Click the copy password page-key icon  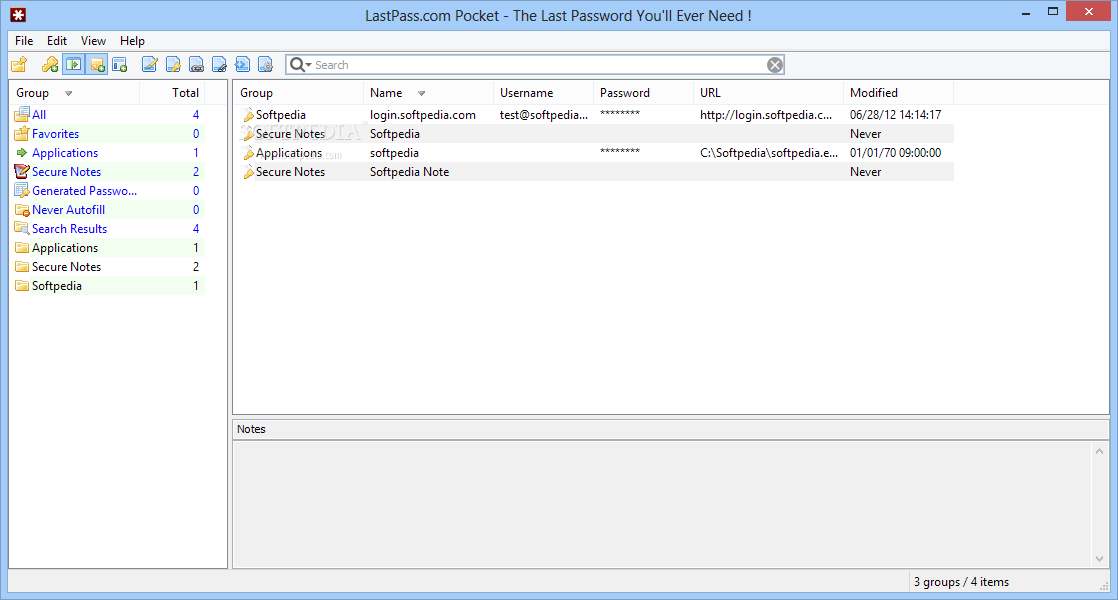coord(173,65)
